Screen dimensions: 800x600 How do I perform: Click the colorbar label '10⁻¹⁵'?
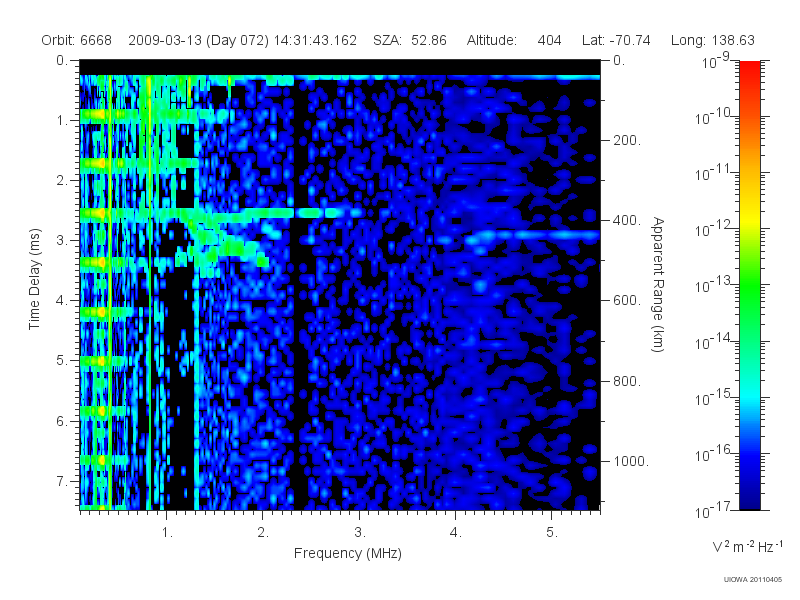point(714,397)
